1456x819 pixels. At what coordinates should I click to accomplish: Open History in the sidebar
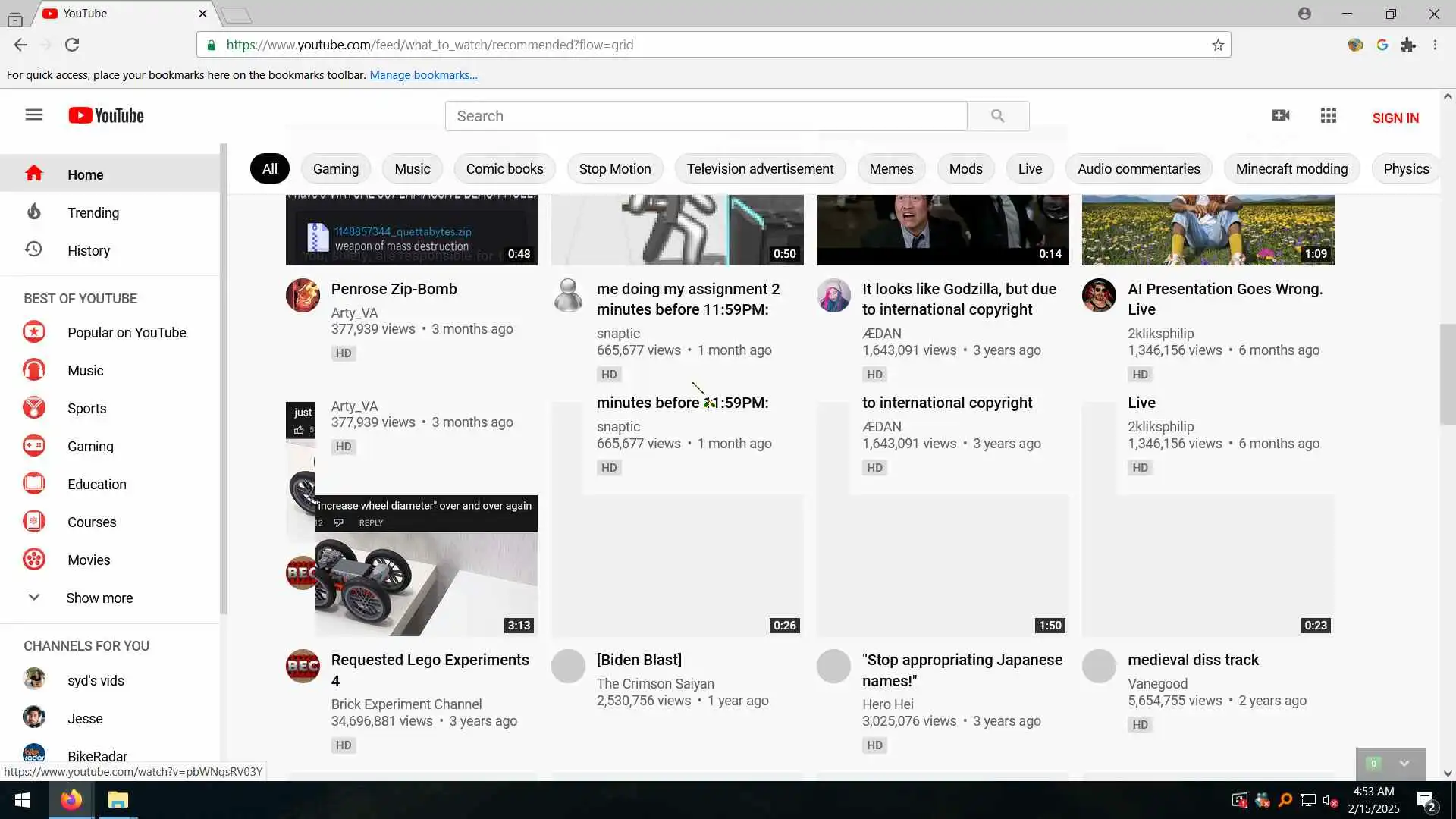tap(88, 250)
